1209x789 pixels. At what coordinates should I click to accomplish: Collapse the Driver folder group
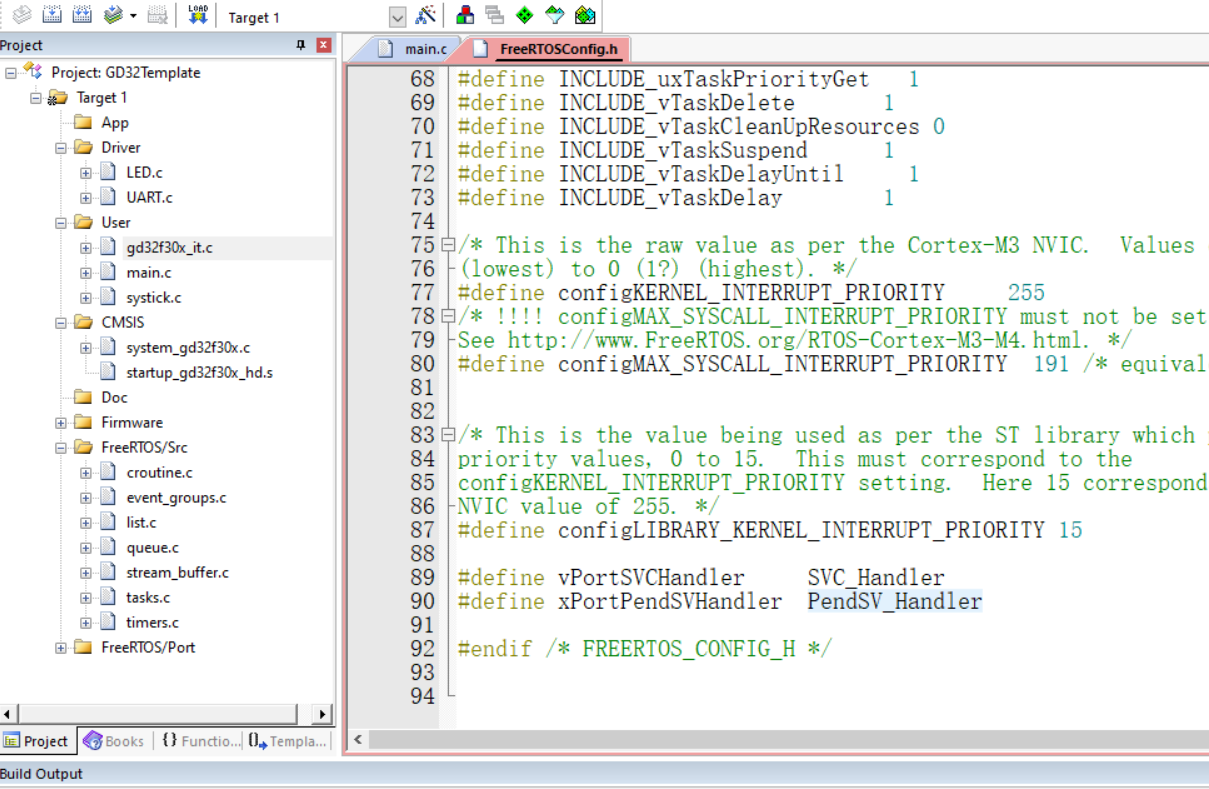click(61, 147)
